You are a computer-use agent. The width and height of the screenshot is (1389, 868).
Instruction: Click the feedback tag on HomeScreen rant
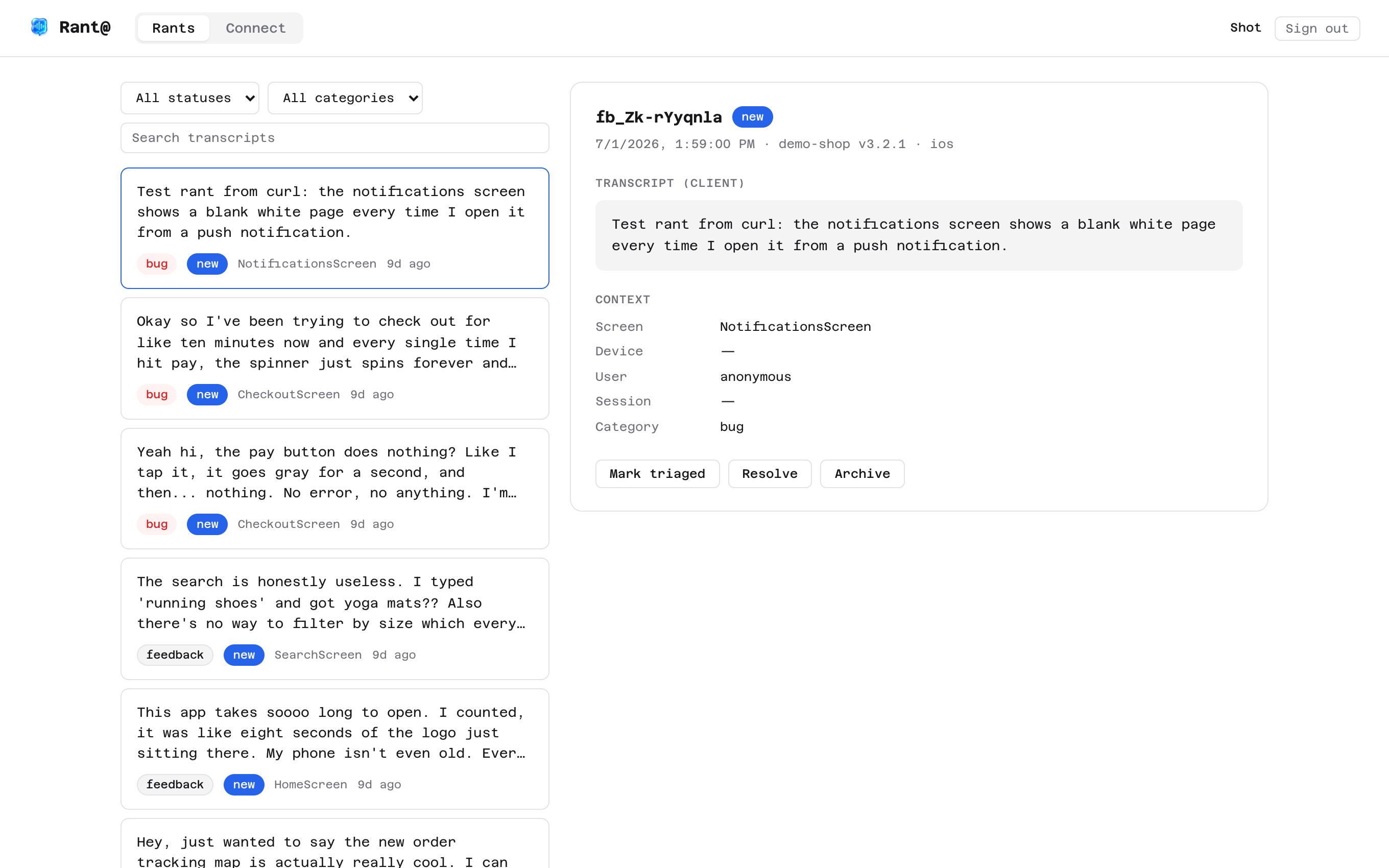point(175,785)
